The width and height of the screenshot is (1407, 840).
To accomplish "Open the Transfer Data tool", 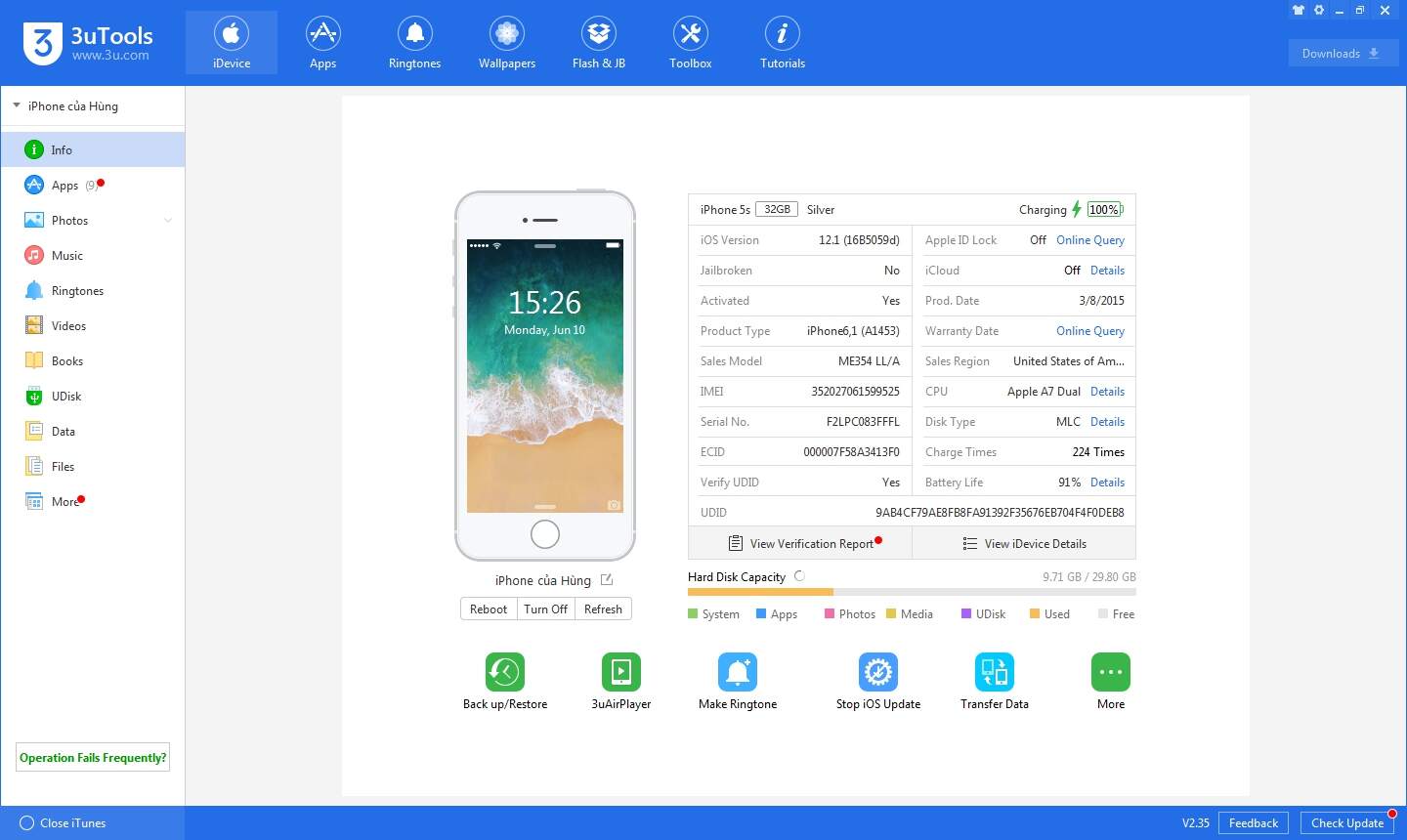I will pos(994,672).
